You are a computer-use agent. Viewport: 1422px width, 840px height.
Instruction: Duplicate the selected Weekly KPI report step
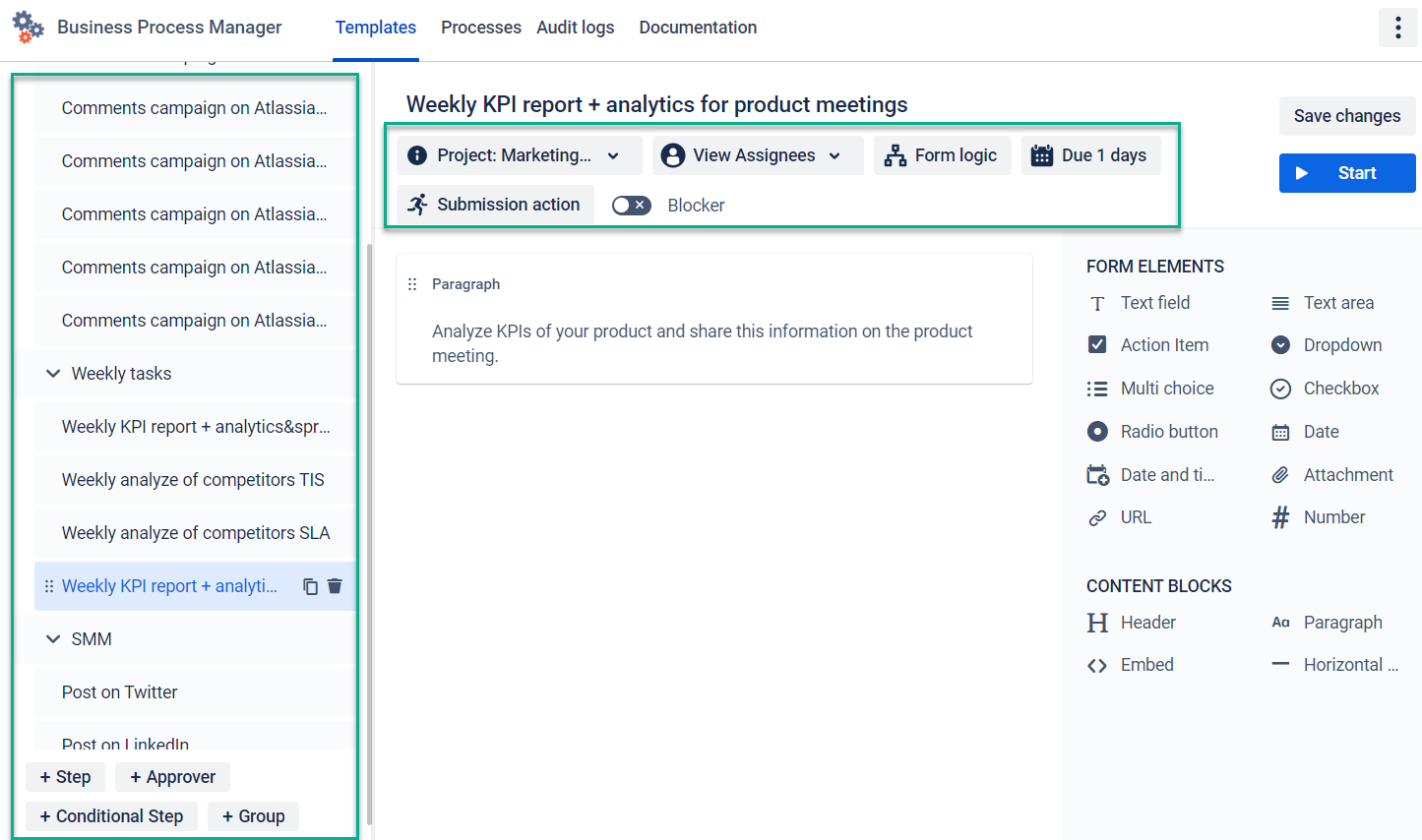coord(310,586)
